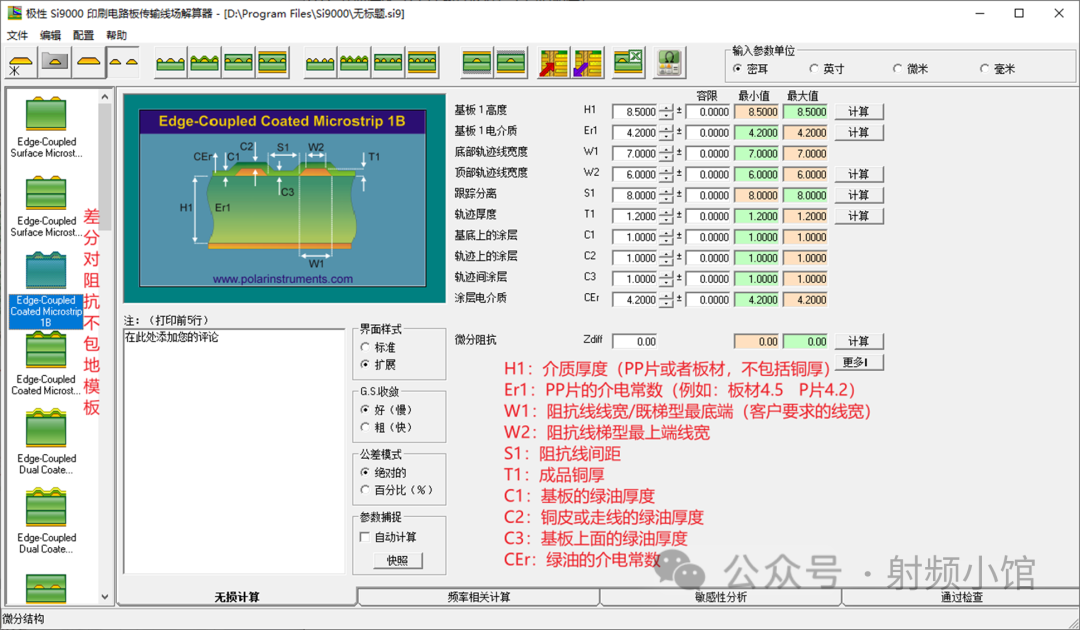
Task: Select 百分比（%） tolerance mode
Action: click(x=365, y=490)
